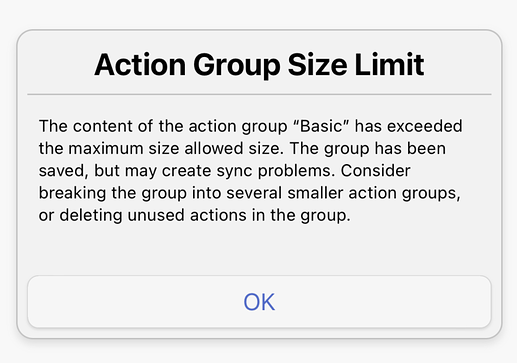Select the alert message paragraph text
Viewport: 517px width, 363px height.
click(250, 171)
